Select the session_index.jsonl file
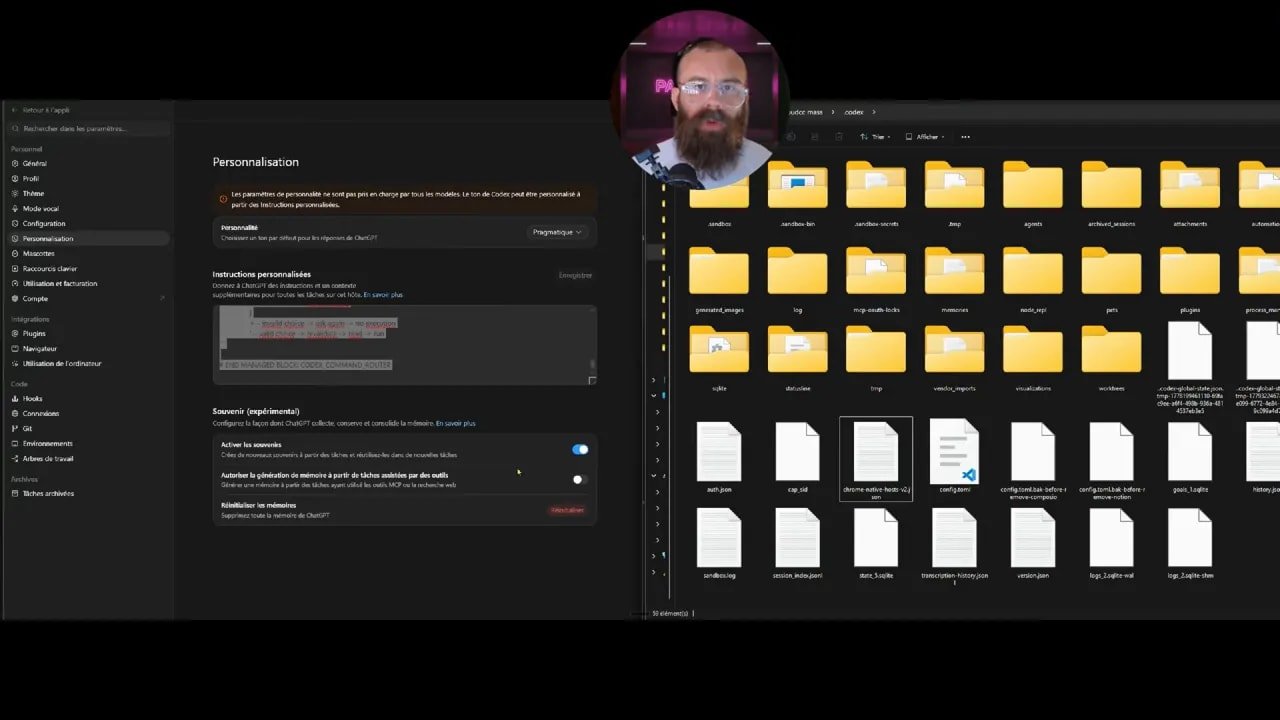 point(797,544)
